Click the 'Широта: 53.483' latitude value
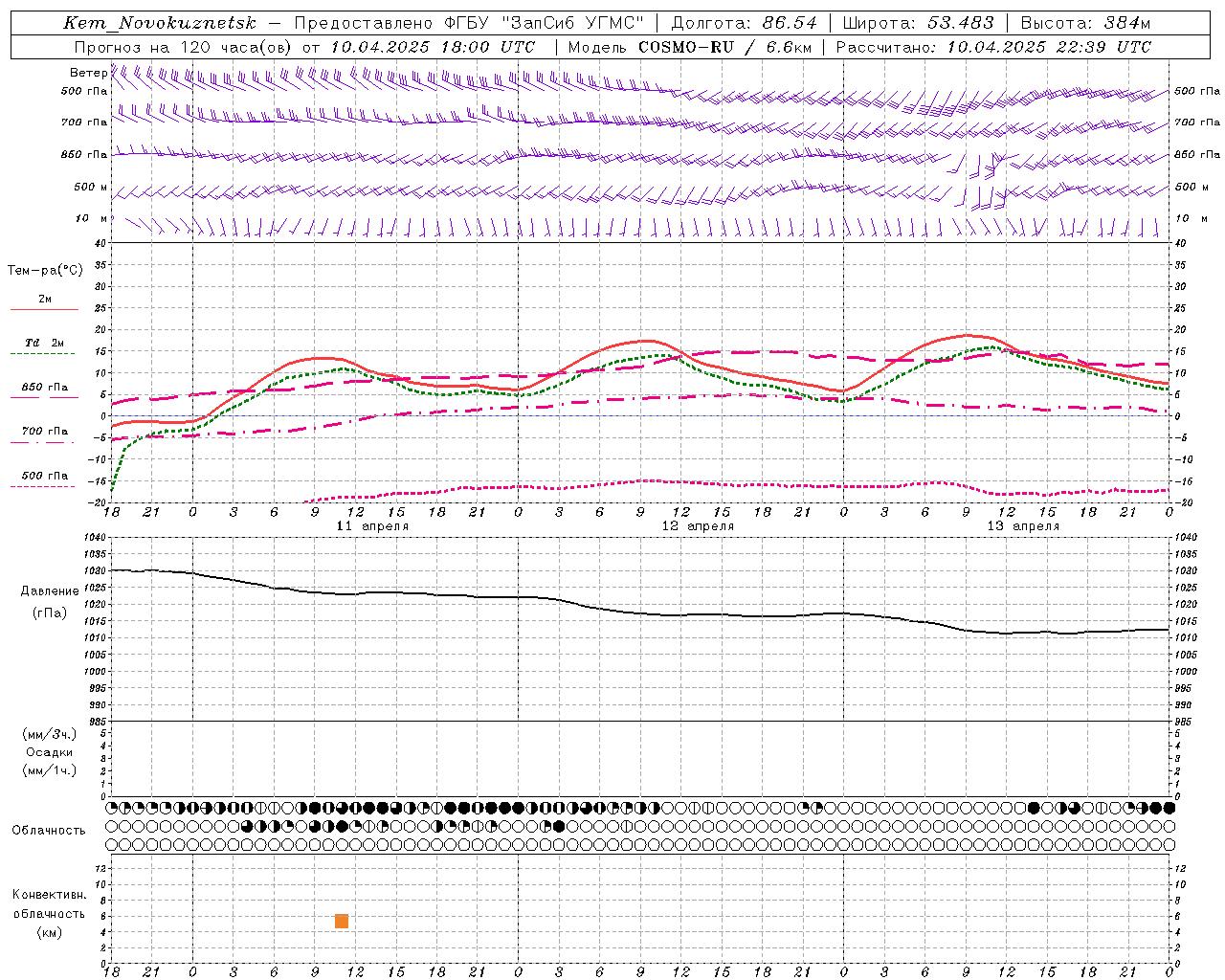 click(x=918, y=23)
